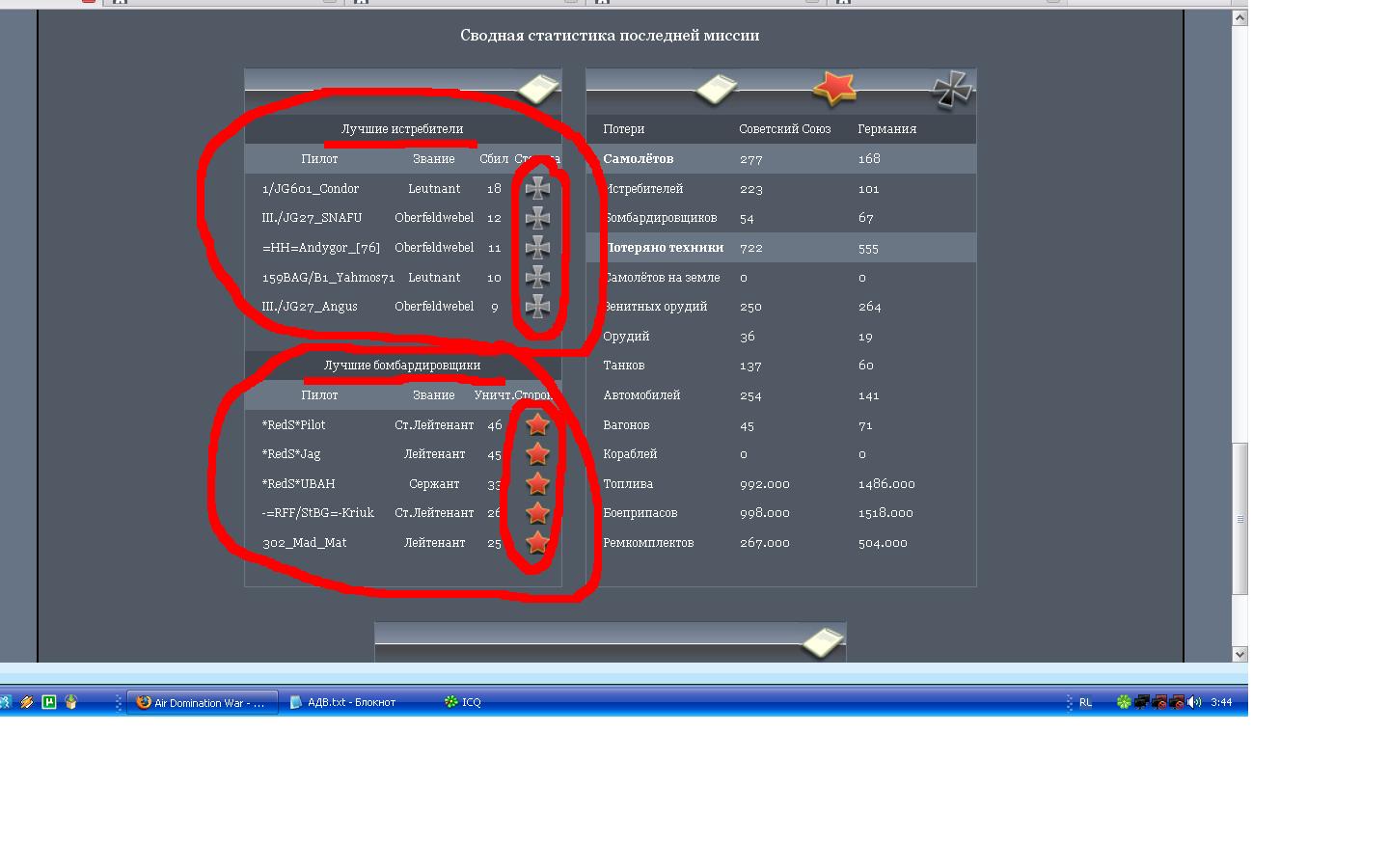Click the red star icon beside 302_Mad_Mat
Screen dimensions: 1389x868
[x=537, y=543]
